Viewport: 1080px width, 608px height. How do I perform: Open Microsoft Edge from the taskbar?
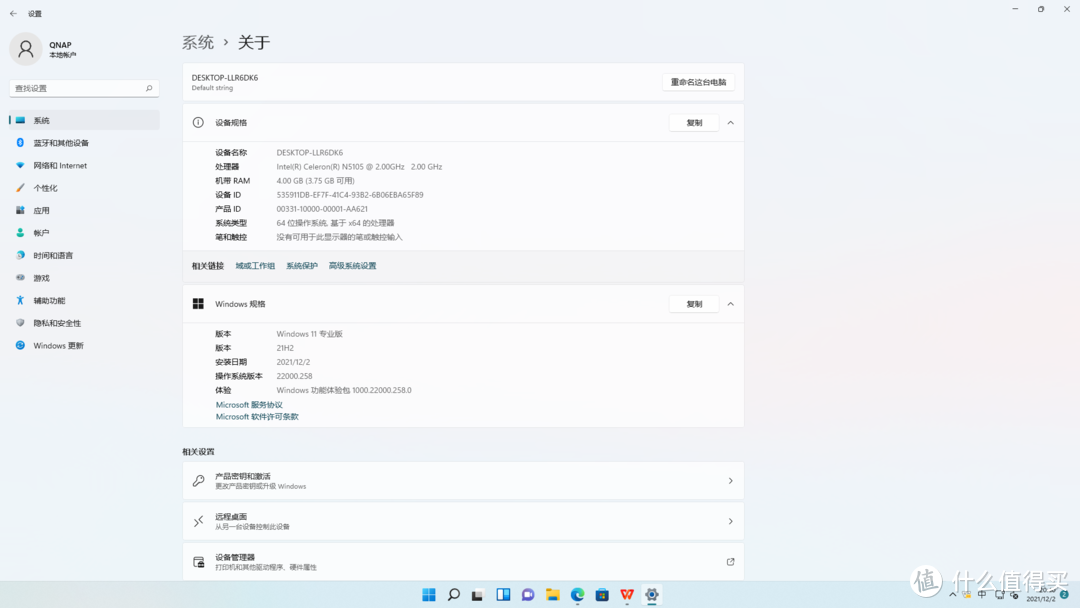pyautogui.click(x=577, y=594)
